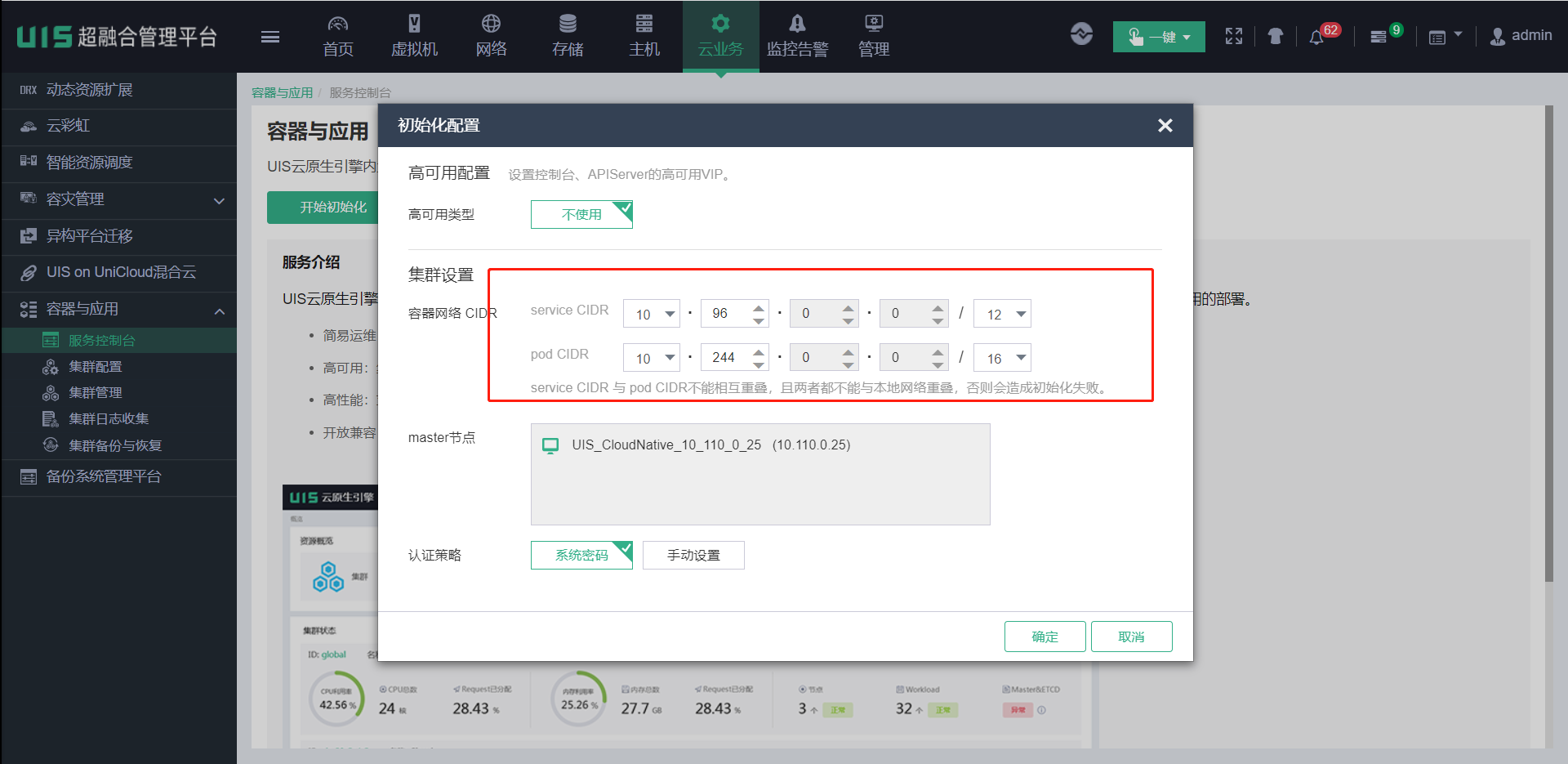
Task: Open 智能资源调度 in the sidebar
Action: 118,163
